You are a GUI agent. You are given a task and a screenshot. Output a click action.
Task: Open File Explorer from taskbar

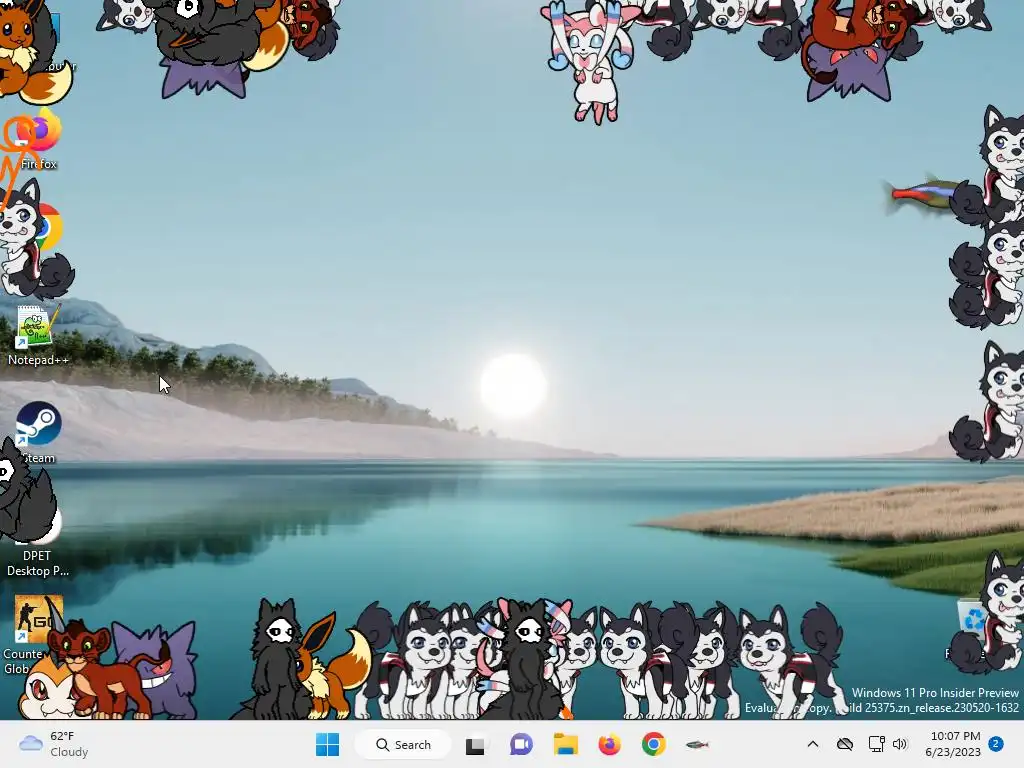coord(566,744)
